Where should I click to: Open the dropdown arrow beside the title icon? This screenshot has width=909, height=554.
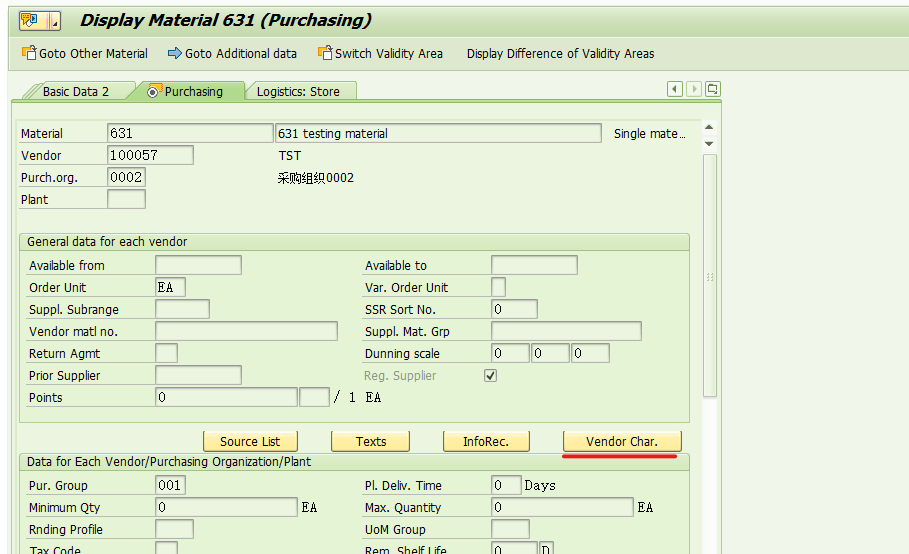(x=54, y=21)
